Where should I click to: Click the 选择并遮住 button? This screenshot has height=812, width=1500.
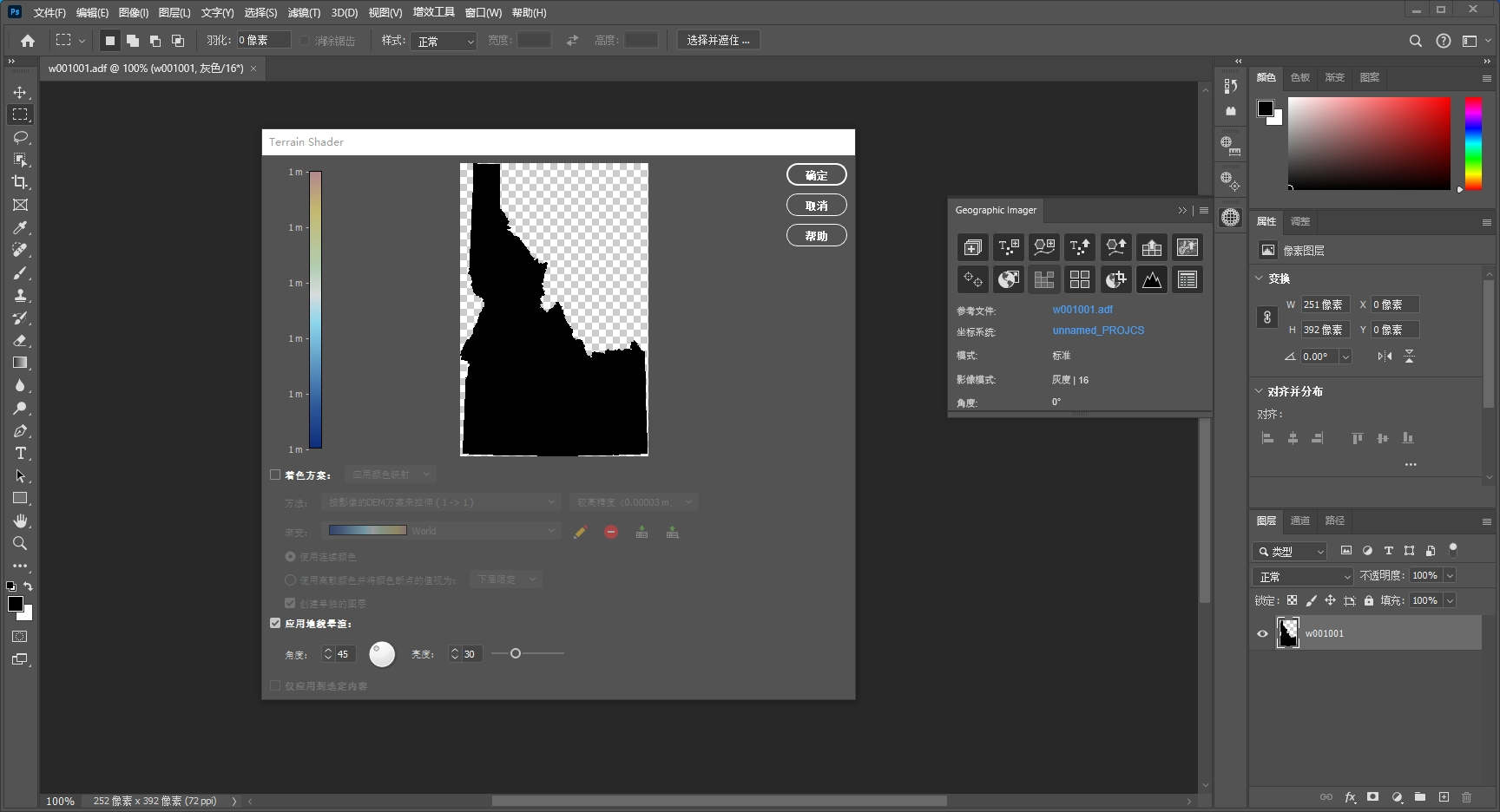[x=718, y=40]
